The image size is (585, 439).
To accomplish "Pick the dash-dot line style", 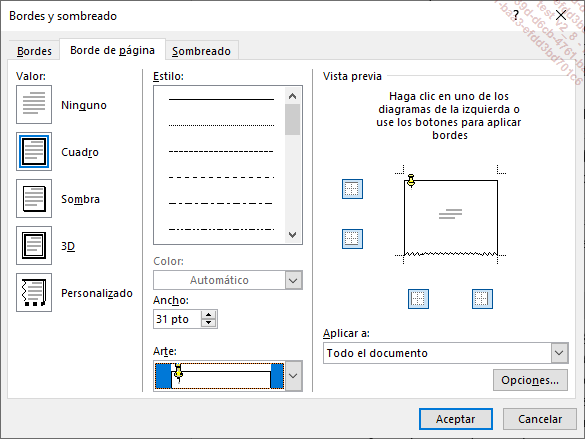I will pos(221,203).
